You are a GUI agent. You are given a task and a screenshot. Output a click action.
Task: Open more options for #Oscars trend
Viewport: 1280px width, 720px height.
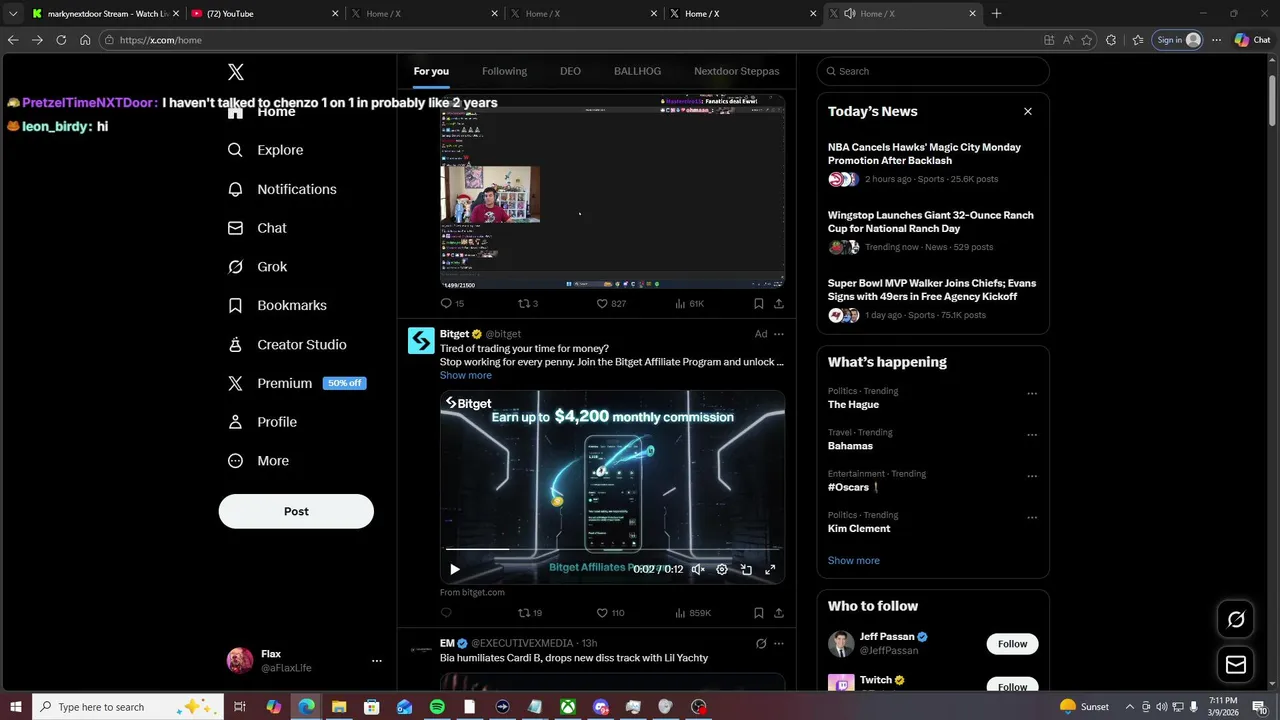tap(1032, 476)
